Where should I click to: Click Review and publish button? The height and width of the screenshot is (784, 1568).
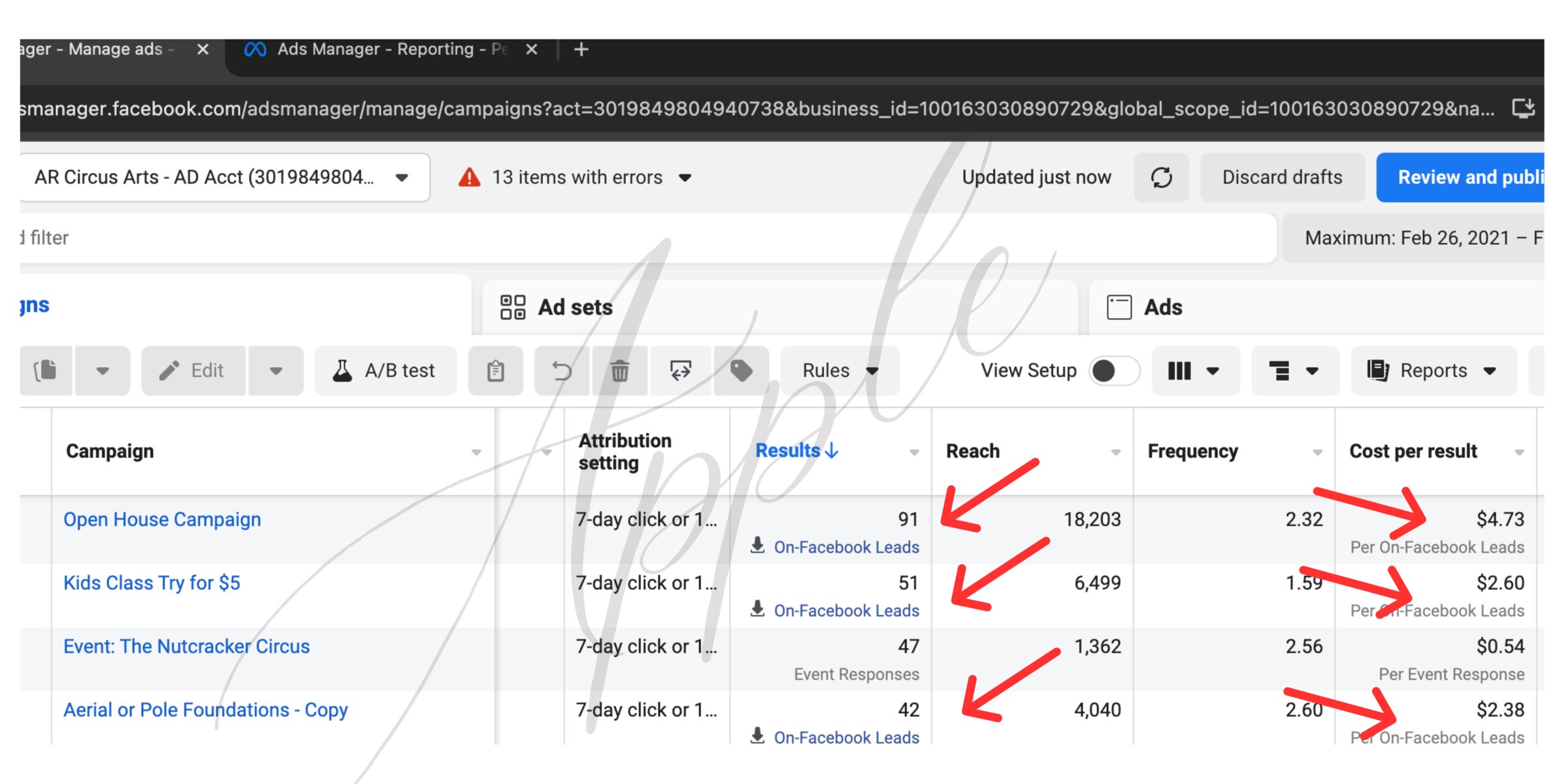1461,177
